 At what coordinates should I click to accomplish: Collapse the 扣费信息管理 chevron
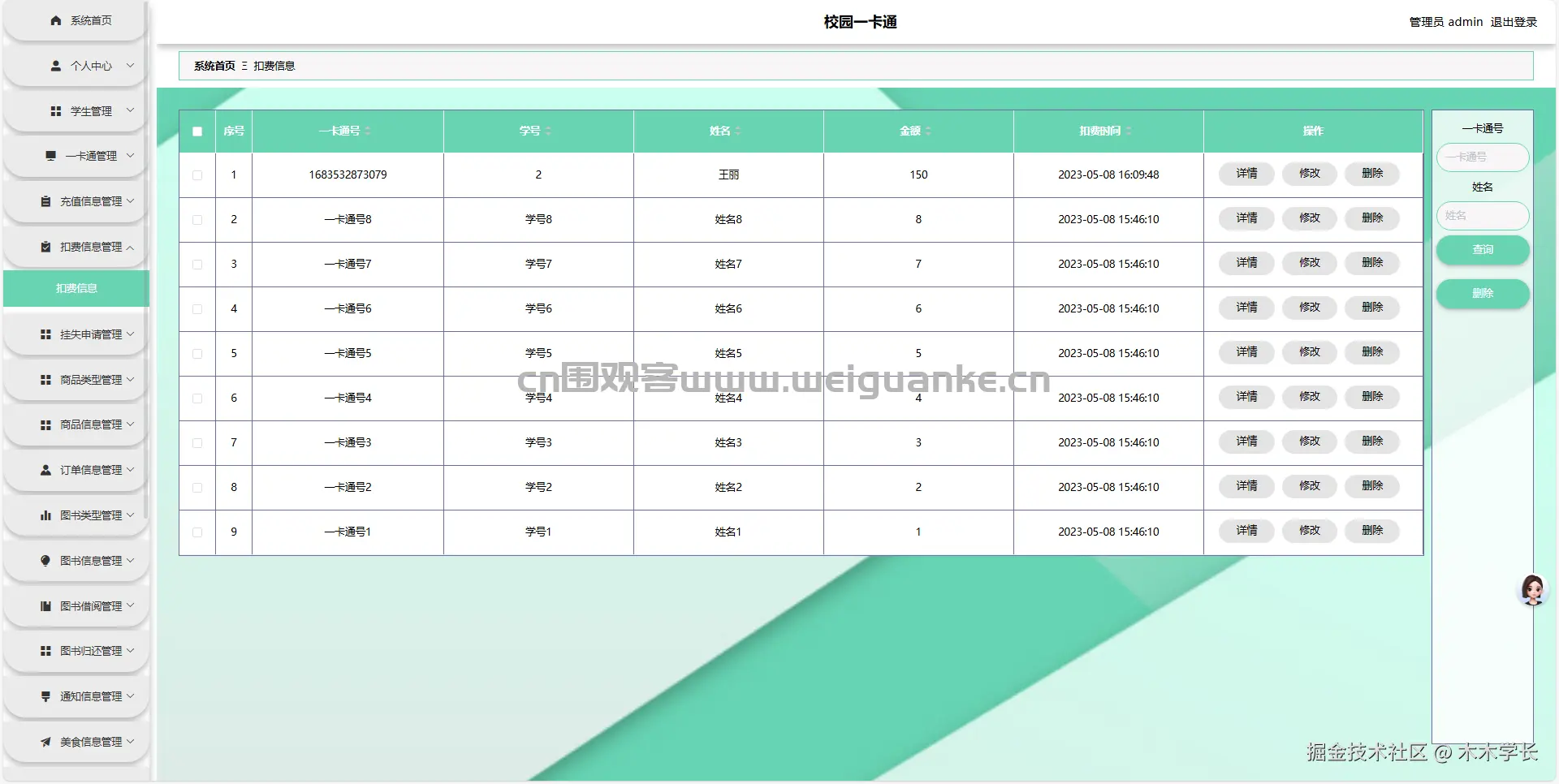[130, 248]
